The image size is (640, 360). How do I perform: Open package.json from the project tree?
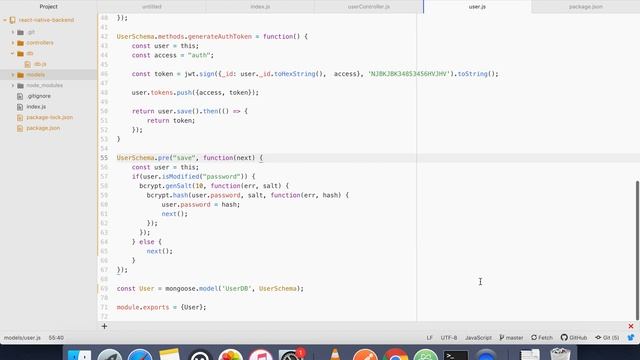(43, 128)
